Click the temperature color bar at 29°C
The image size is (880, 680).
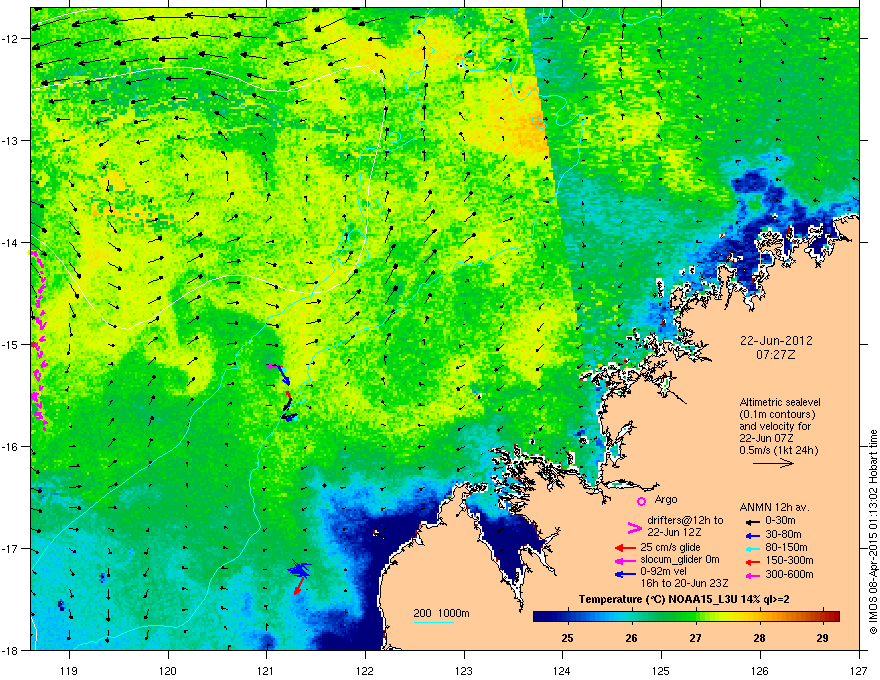[823, 616]
